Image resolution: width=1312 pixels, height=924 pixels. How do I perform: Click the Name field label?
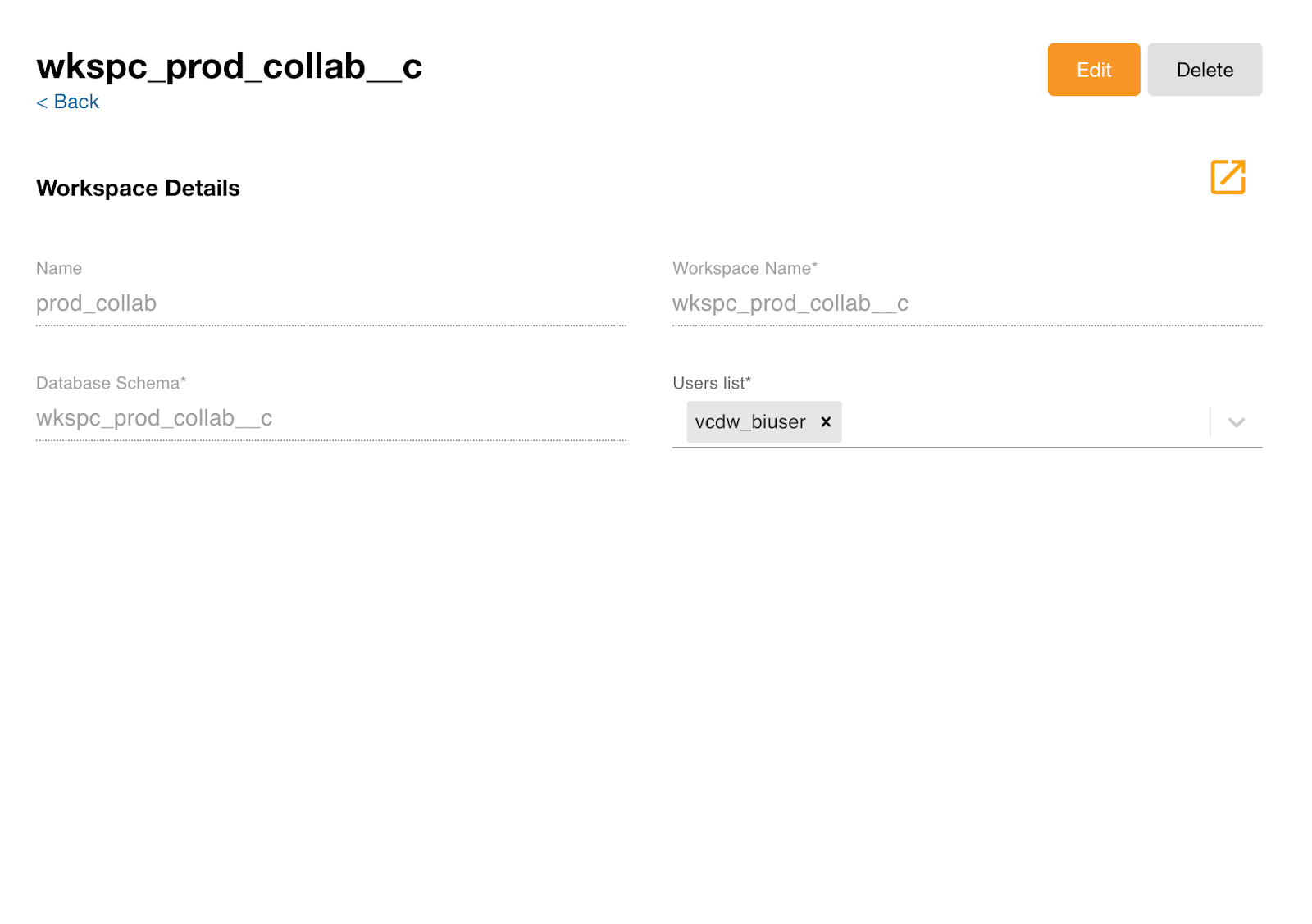tap(59, 268)
